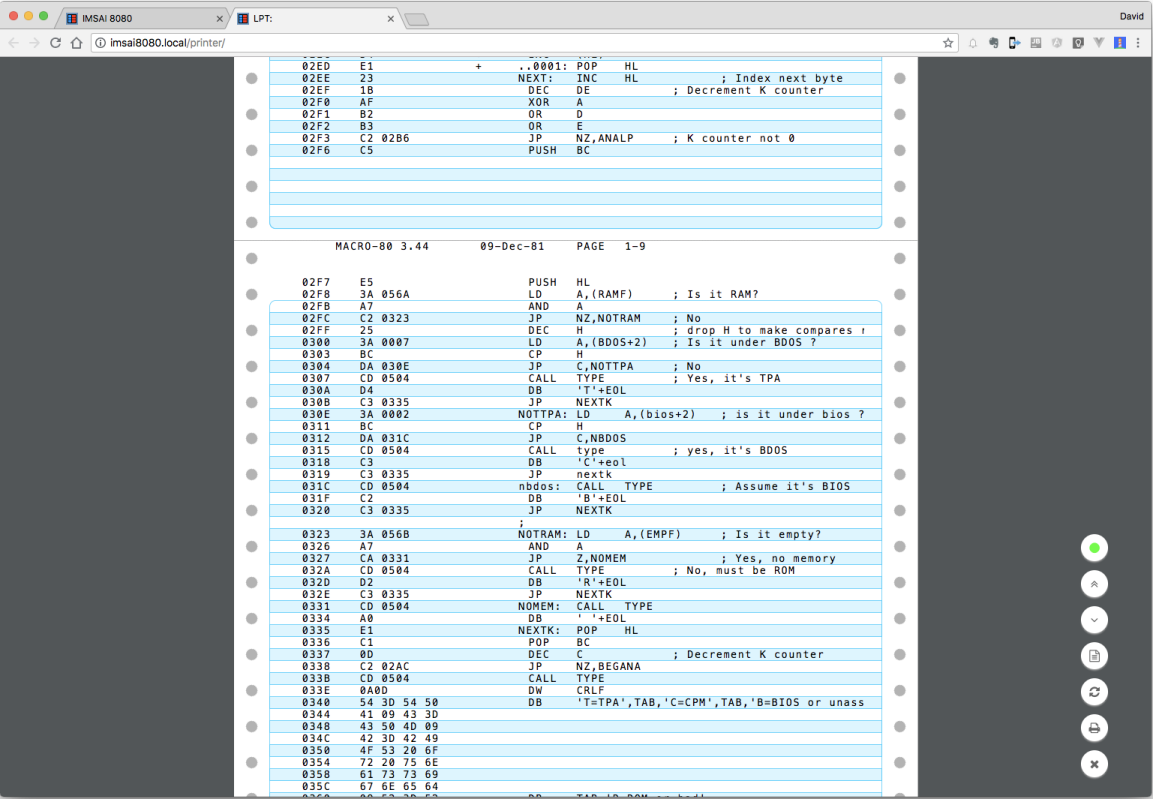Image resolution: width=1153 pixels, height=799 pixels.
Task: Go to the browser home page
Action: click(76, 43)
